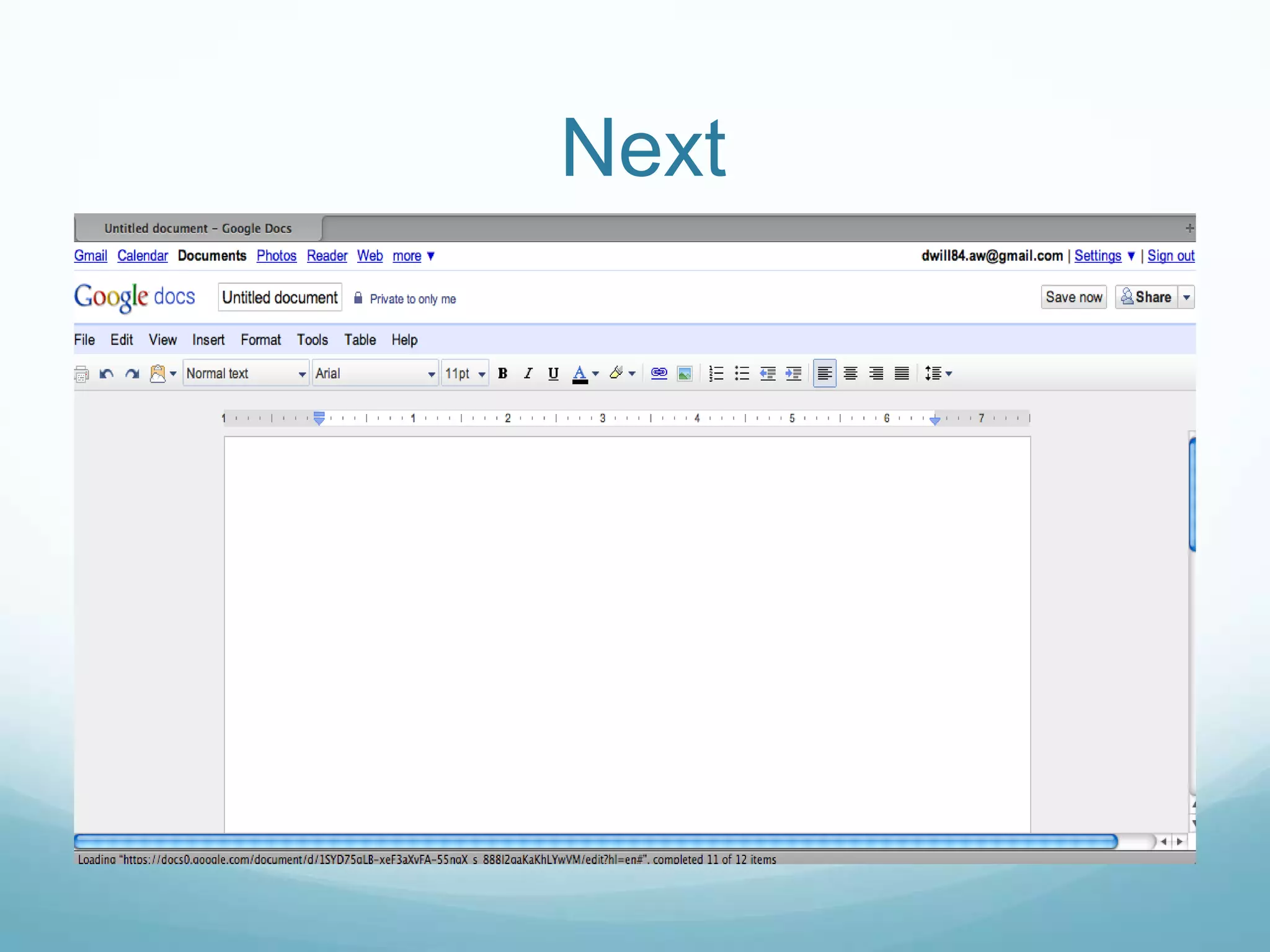Screen dimensions: 1270x952
Task: Click the Insert link icon
Action: pos(659,373)
